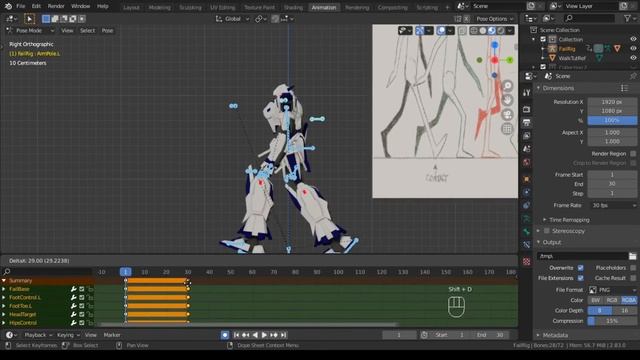Screen dimensions: 640x360
Task: Open the Edit menu
Action: [36, 6]
